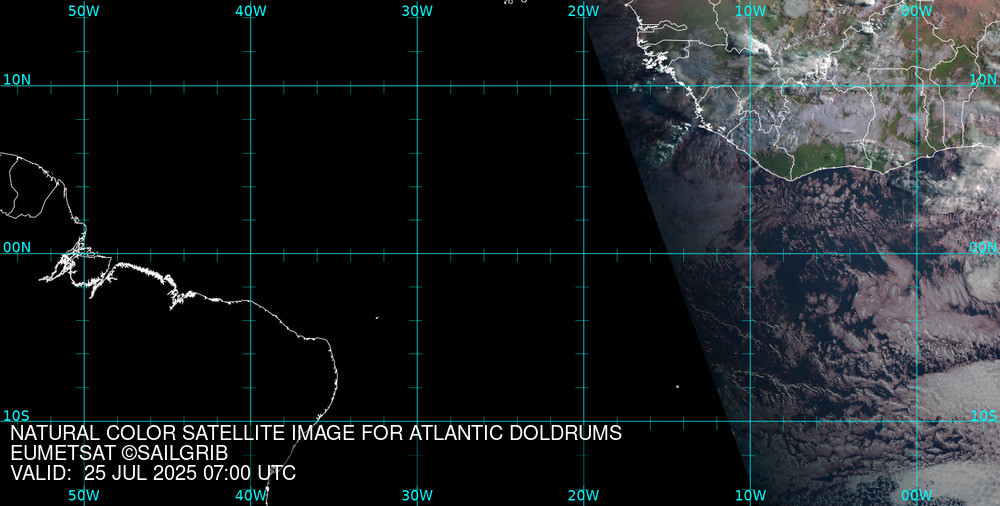Click the 40W longitude label along the top edge
The width and height of the screenshot is (1000, 506).
[x=251, y=11]
